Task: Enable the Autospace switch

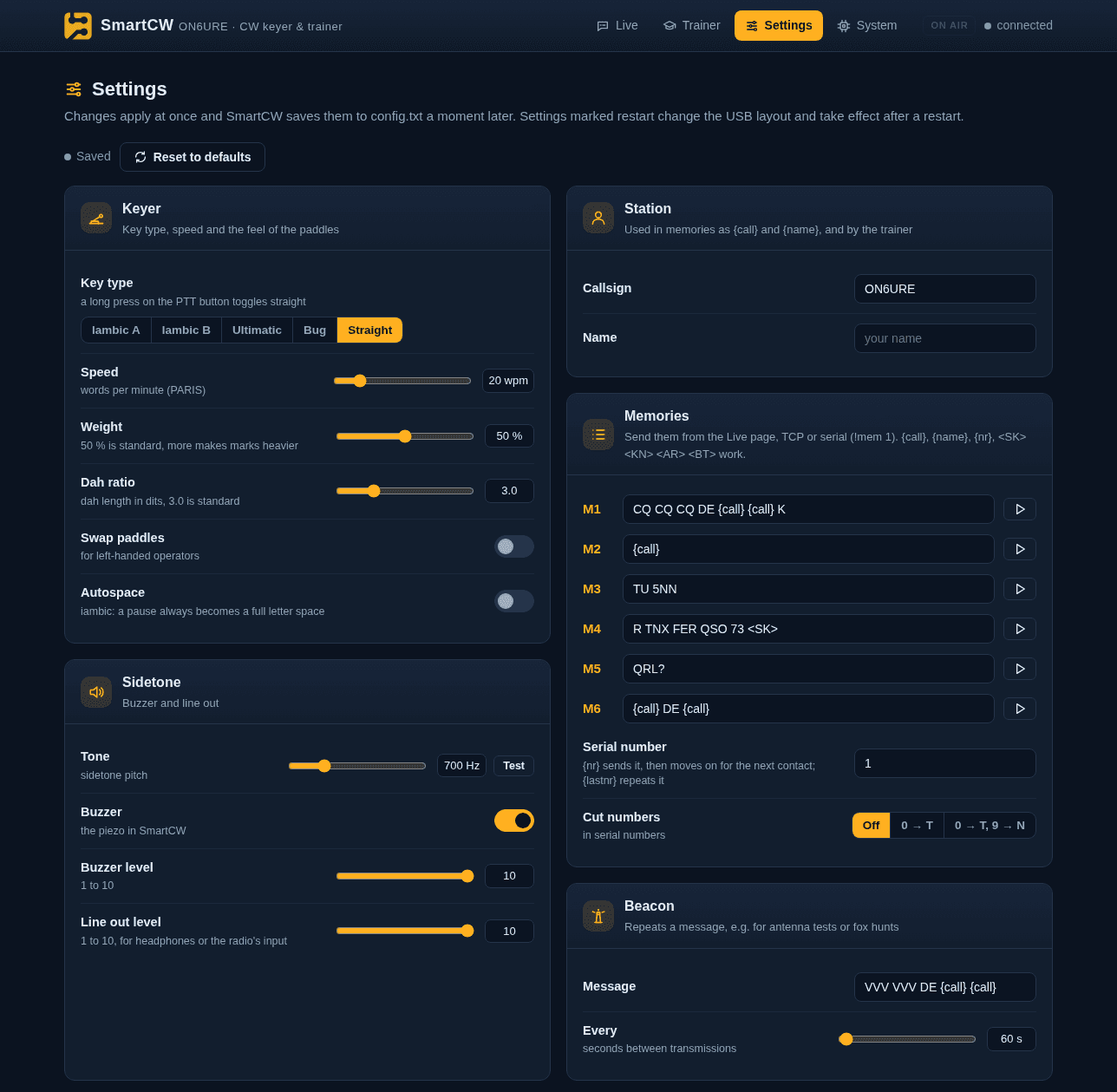Action: tap(514, 601)
